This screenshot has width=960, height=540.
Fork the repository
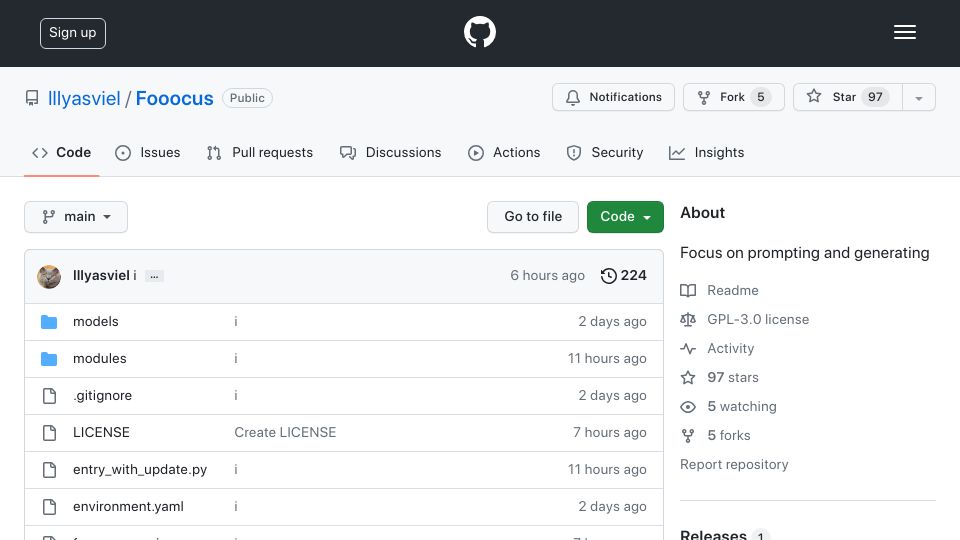click(x=733, y=97)
